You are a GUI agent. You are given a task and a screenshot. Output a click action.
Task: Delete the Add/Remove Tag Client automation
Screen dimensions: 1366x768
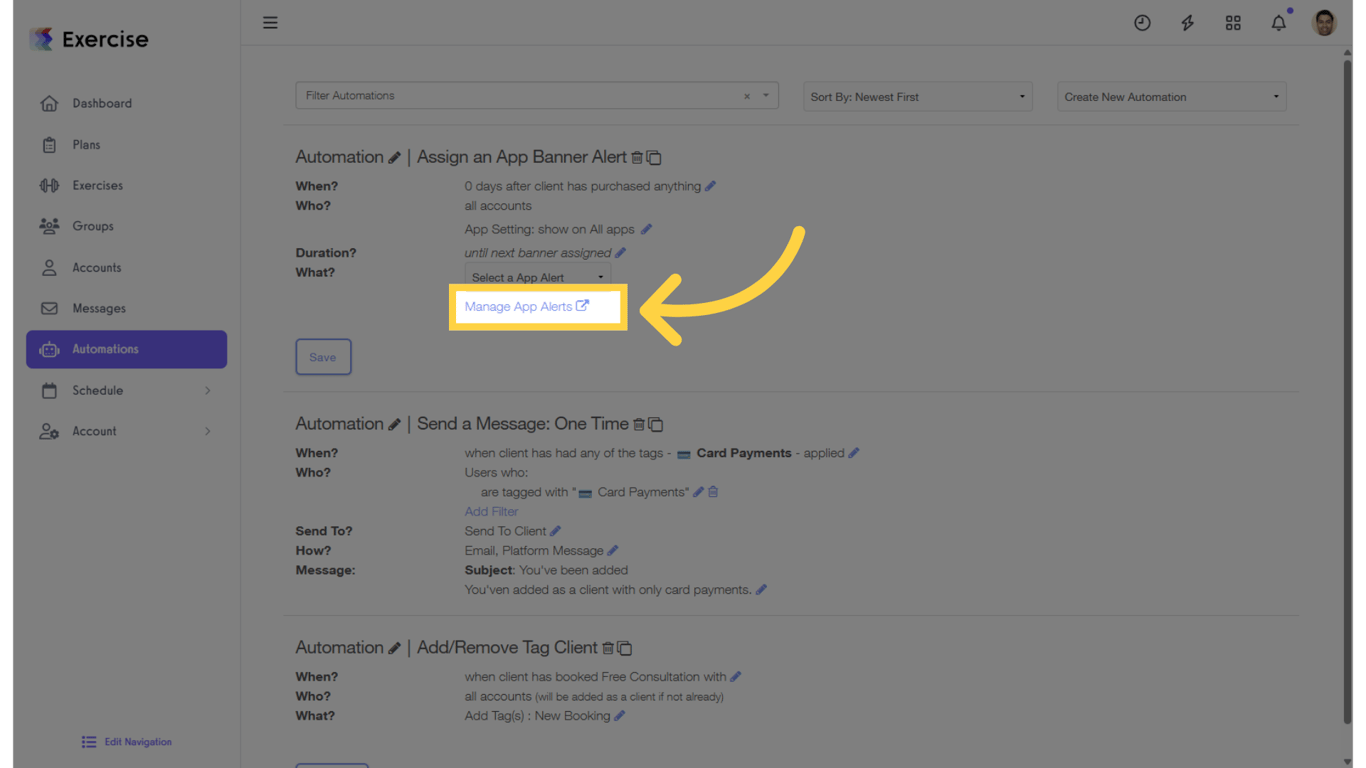[608, 649]
